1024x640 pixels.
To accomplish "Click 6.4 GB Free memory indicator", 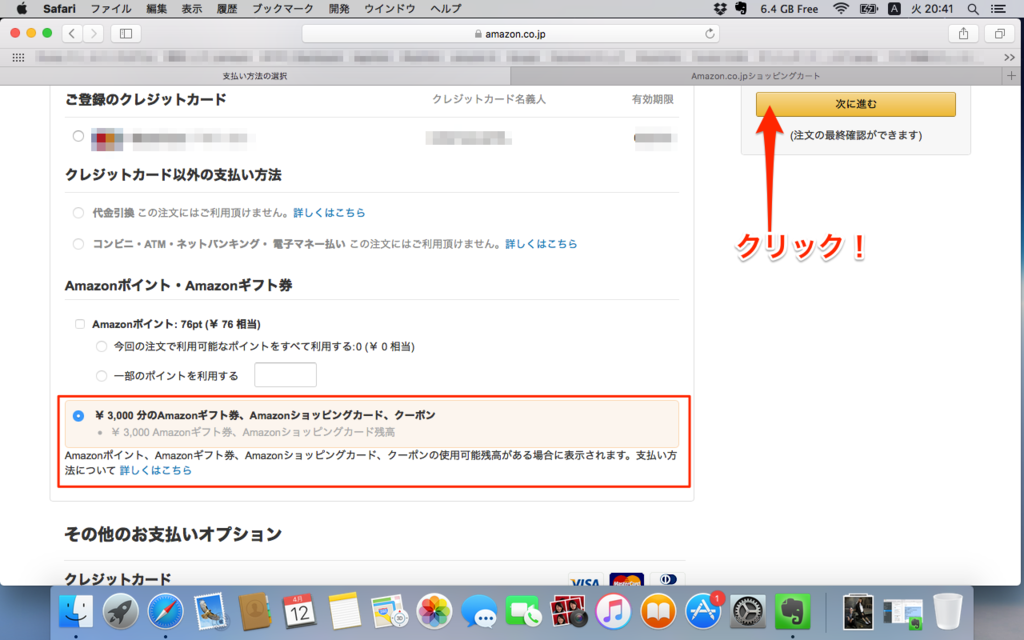I will pos(789,8).
